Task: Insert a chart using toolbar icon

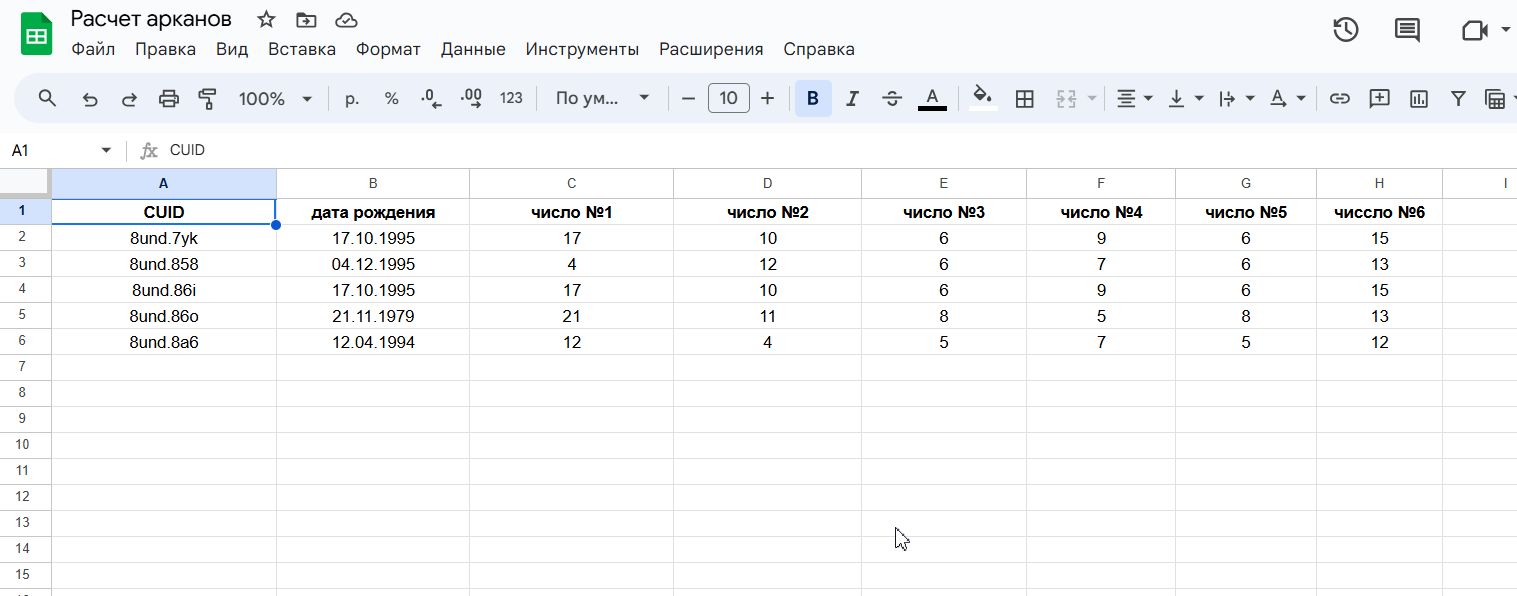Action: (1418, 98)
